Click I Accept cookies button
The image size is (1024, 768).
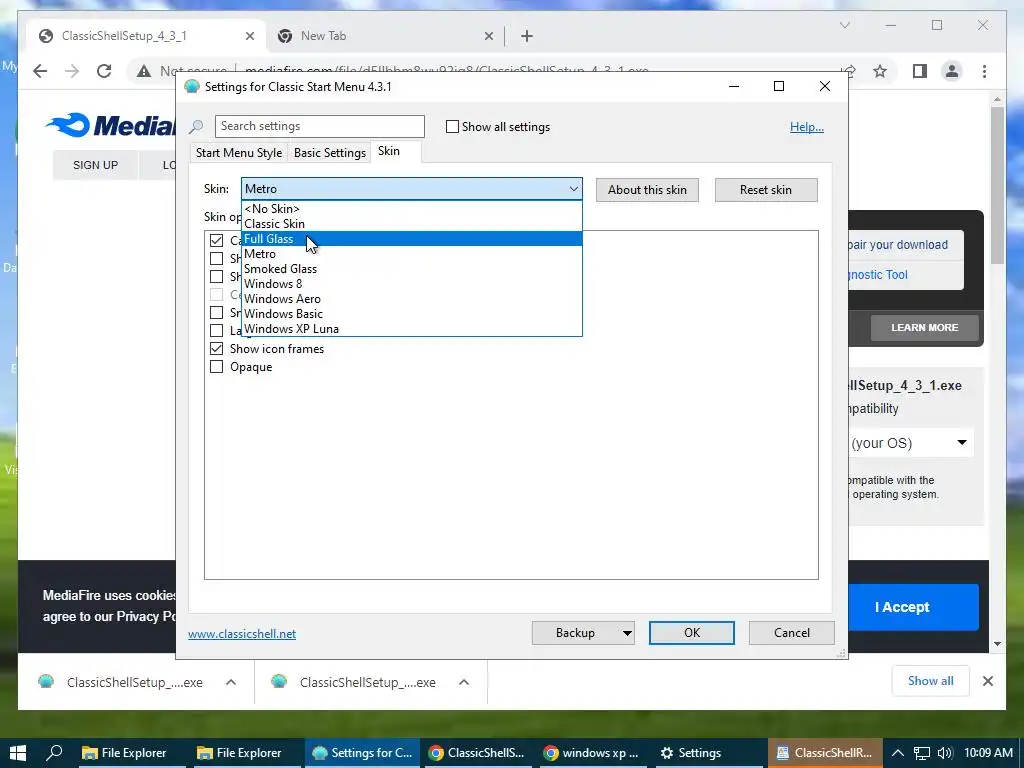pyautogui.click(x=902, y=607)
